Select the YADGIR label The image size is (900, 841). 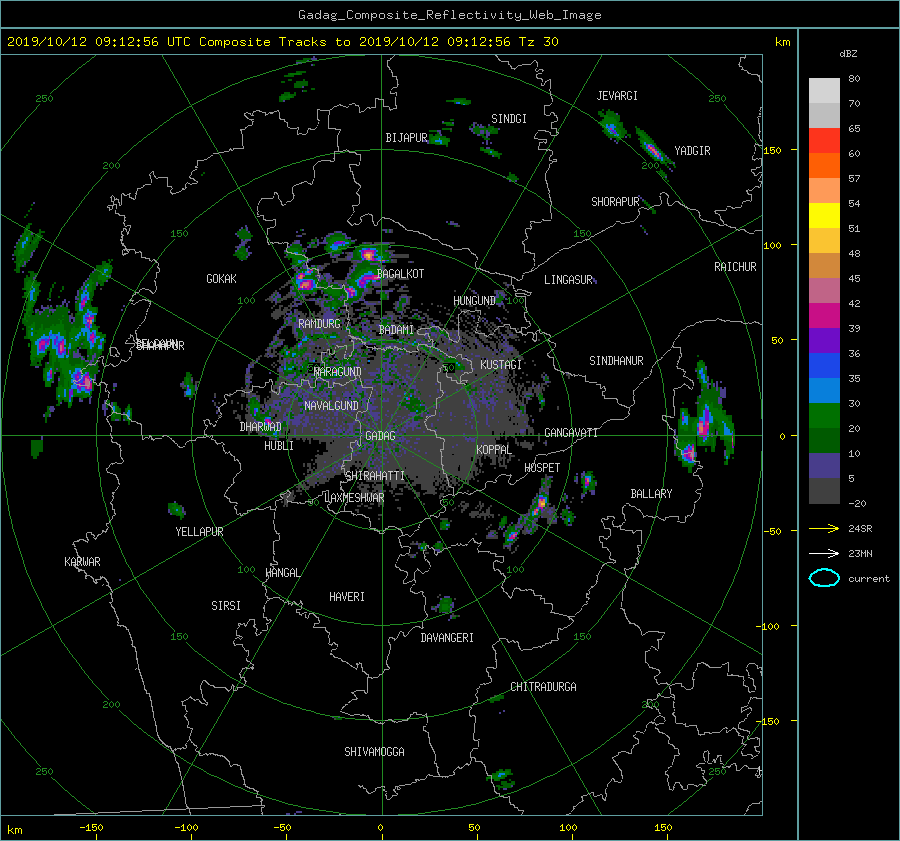692,151
